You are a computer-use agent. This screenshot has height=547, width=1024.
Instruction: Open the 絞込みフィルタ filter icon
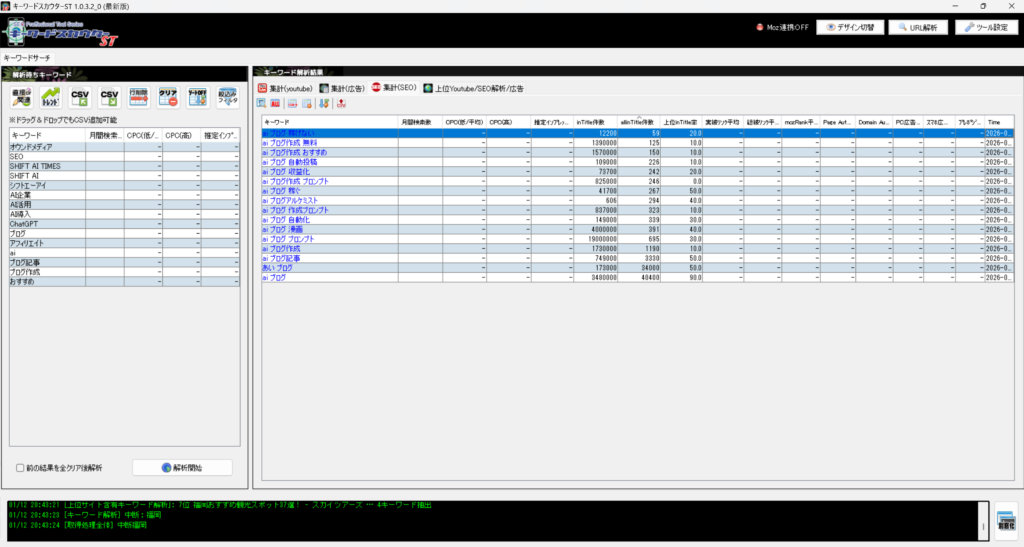point(227,98)
